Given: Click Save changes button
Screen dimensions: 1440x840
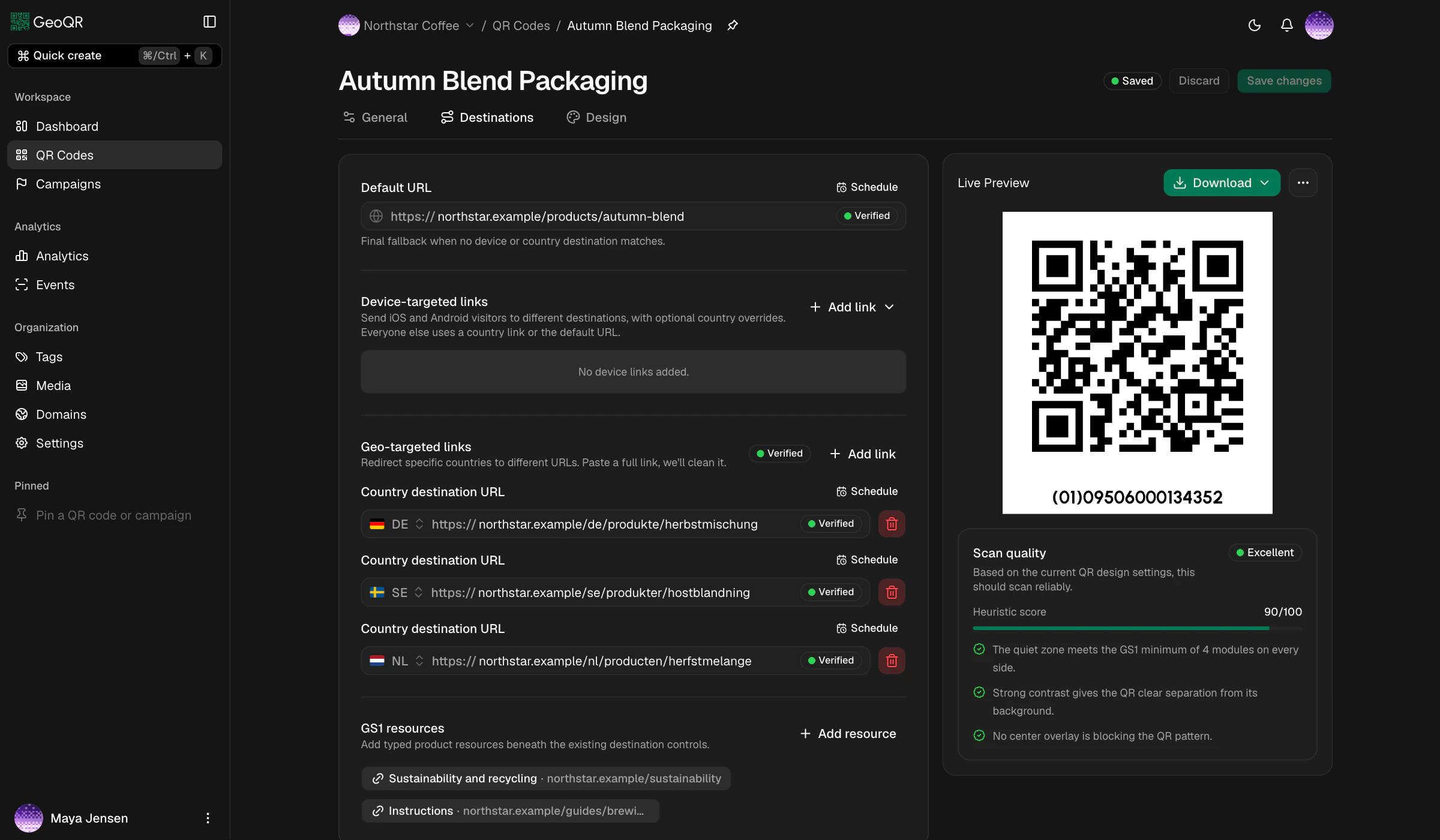Looking at the screenshot, I should [1284, 81].
